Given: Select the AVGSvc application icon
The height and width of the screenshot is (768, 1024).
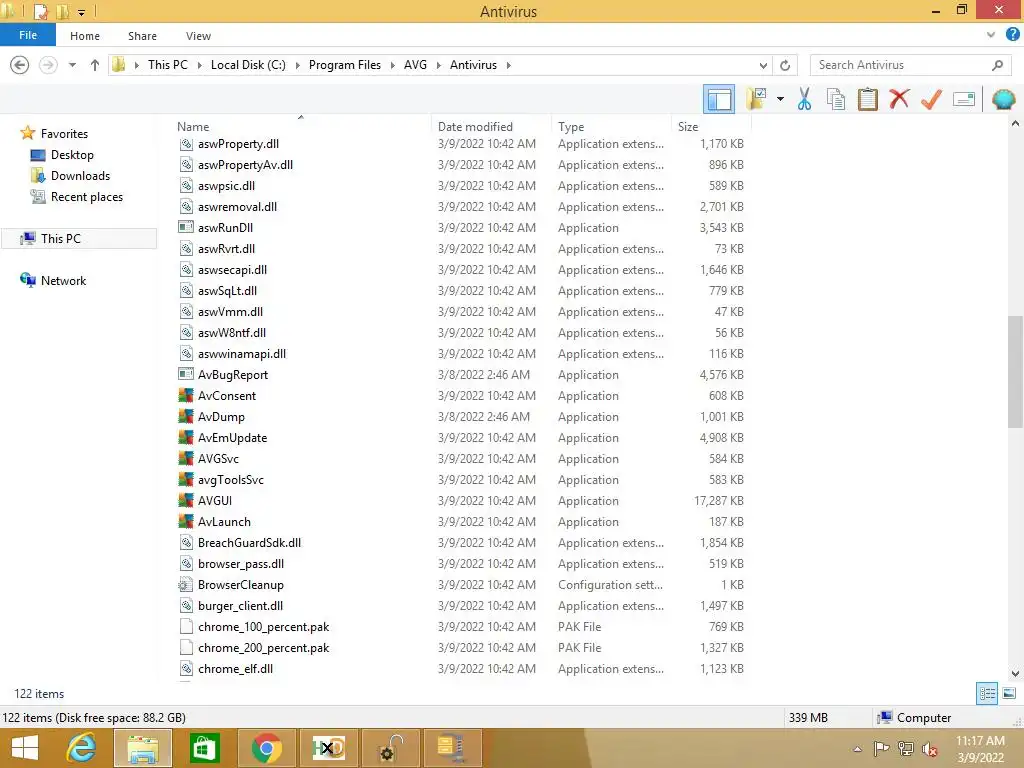Looking at the screenshot, I should pyautogui.click(x=186, y=459).
